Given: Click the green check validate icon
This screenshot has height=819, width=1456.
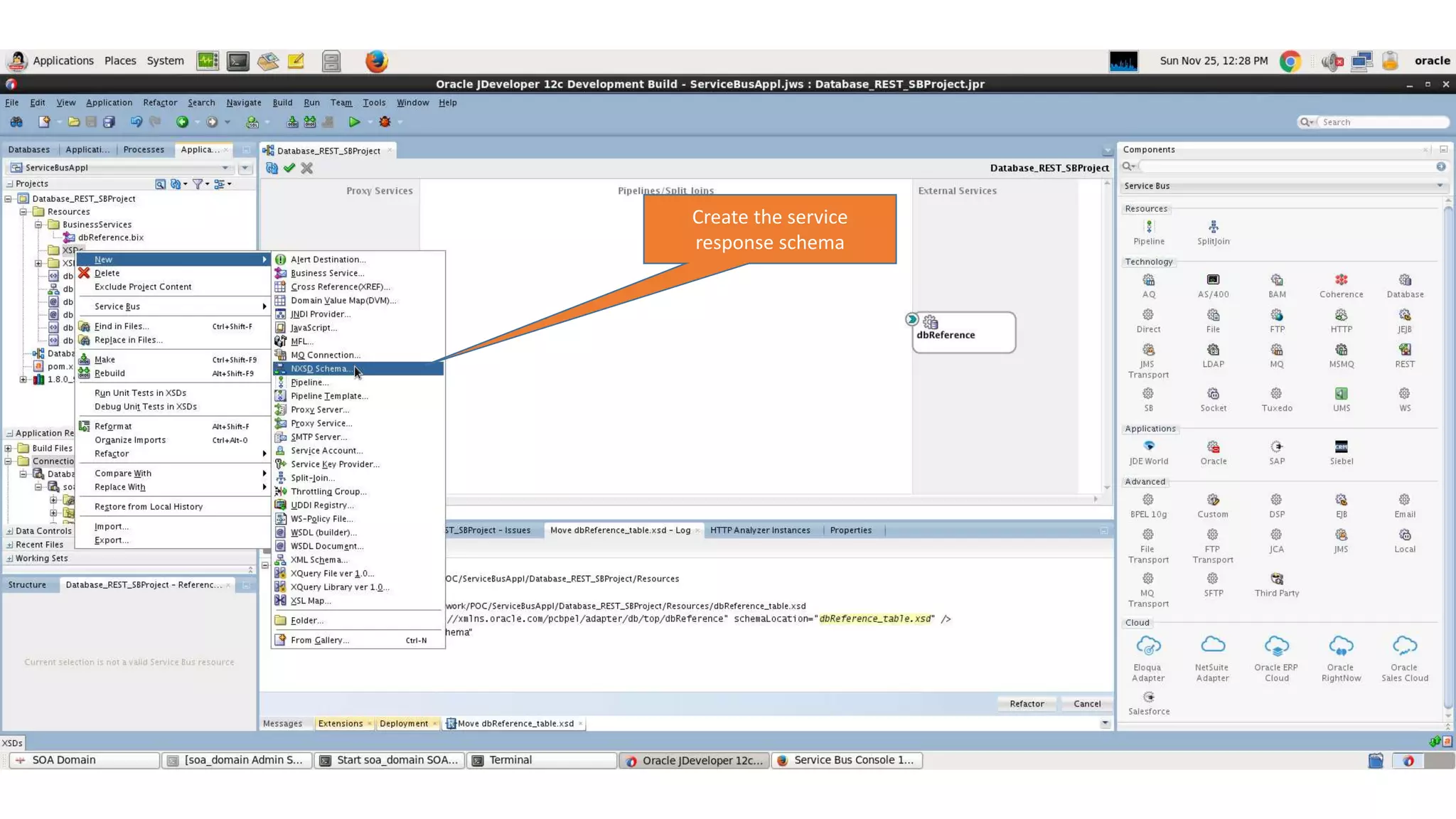Looking at the screenshot, I should tap(289, 168).
